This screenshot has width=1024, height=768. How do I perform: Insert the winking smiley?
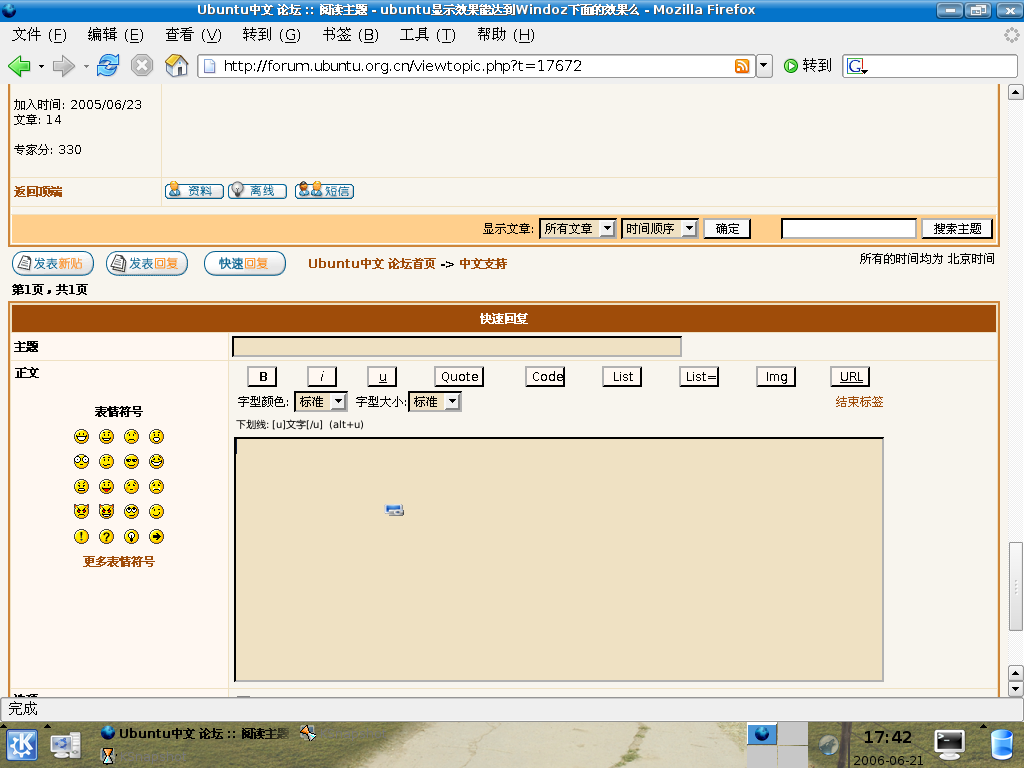coord(156,511)
